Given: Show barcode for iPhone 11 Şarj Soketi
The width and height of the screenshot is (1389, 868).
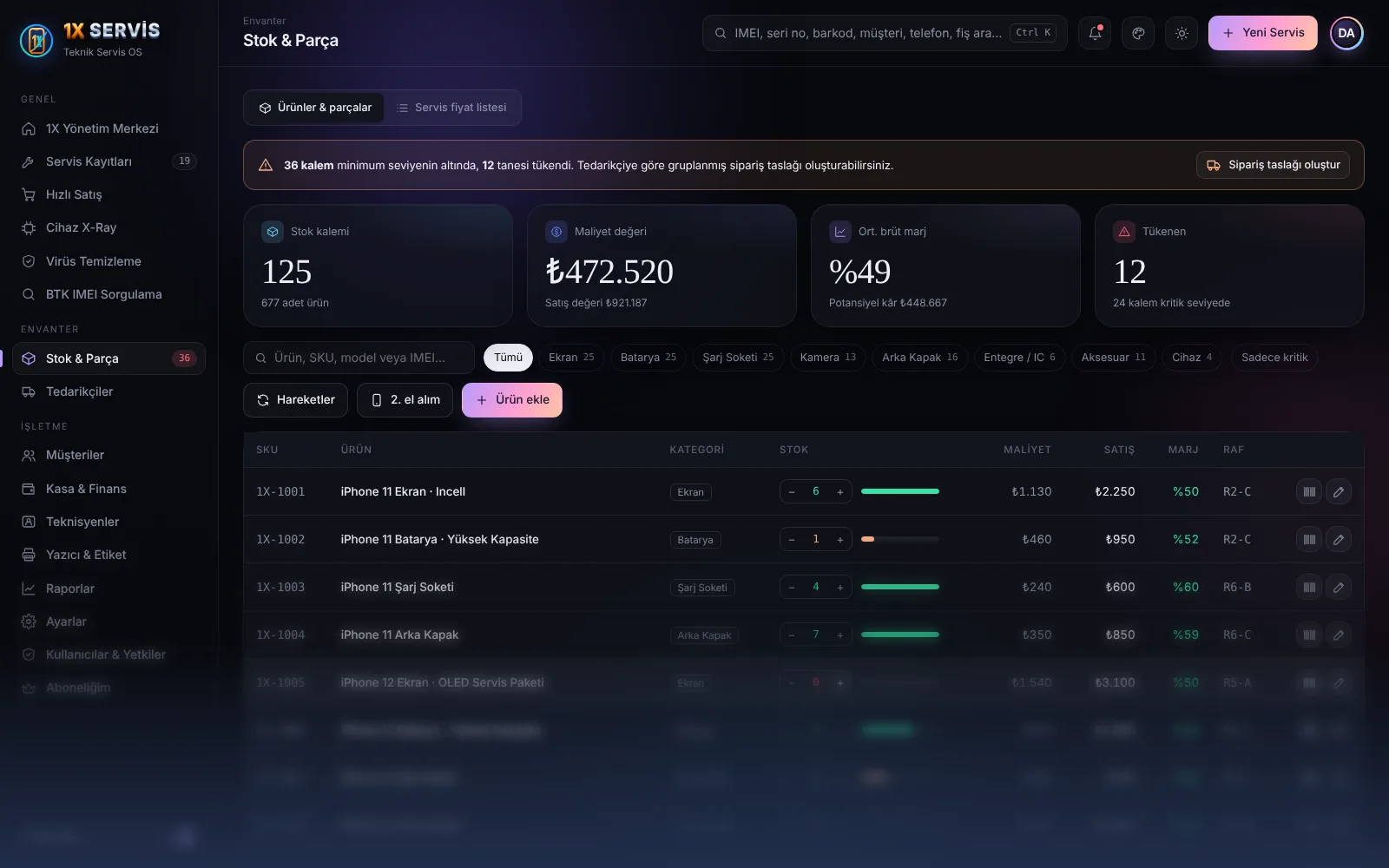Looking at the screenshot, I should click(1309, 587).
